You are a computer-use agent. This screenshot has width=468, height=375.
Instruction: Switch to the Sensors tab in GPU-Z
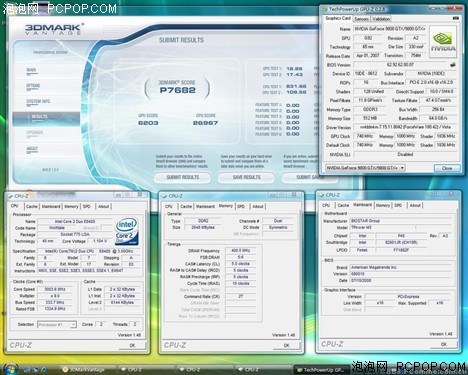pyautogui.click(x=362, y=19)
